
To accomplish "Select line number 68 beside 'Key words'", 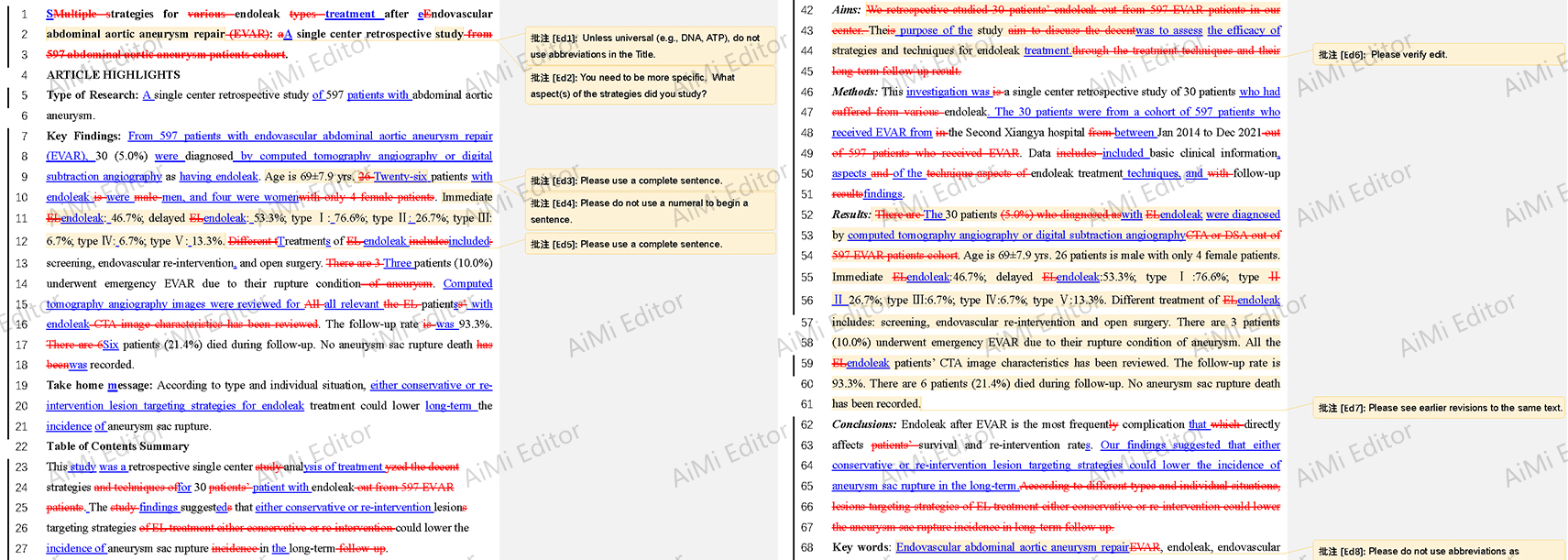I will coord(807,547).
